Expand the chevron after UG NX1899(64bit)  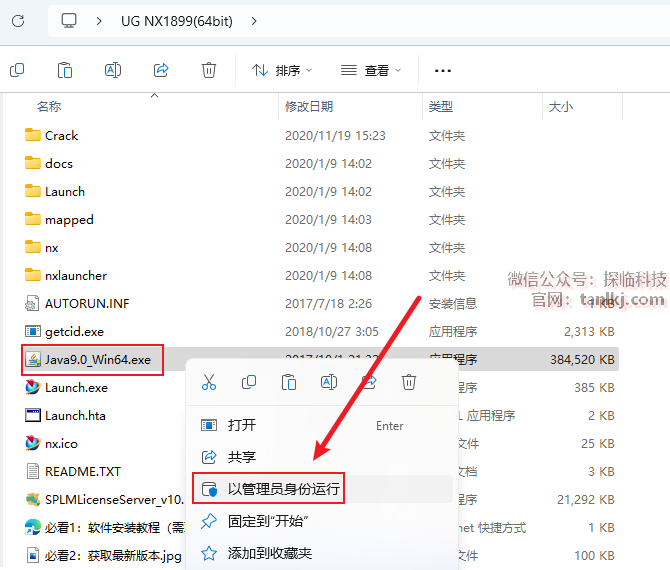coord(254,21)
